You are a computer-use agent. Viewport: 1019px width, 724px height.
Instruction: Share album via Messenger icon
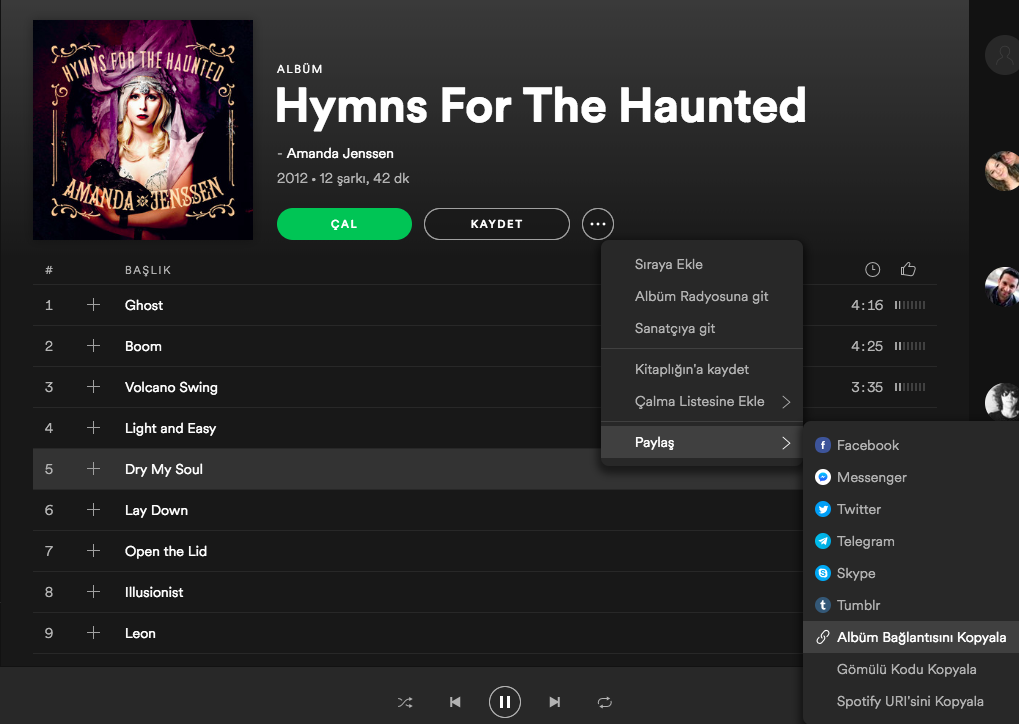tap(823, 478)
